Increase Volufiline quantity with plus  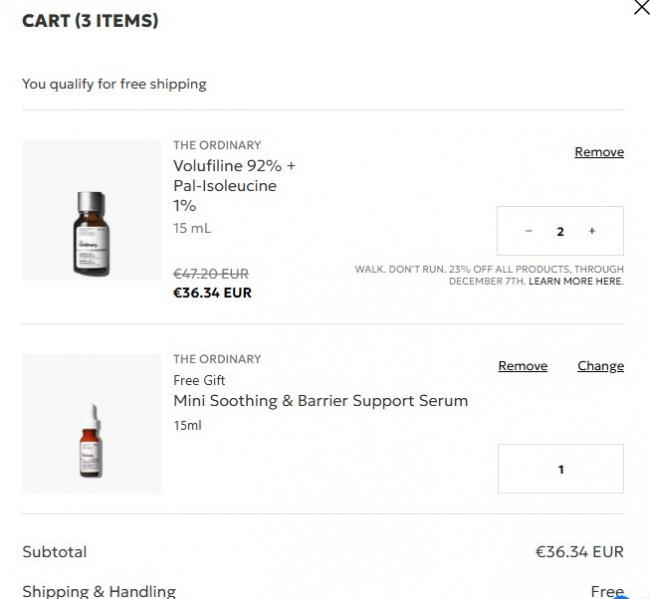592,231
